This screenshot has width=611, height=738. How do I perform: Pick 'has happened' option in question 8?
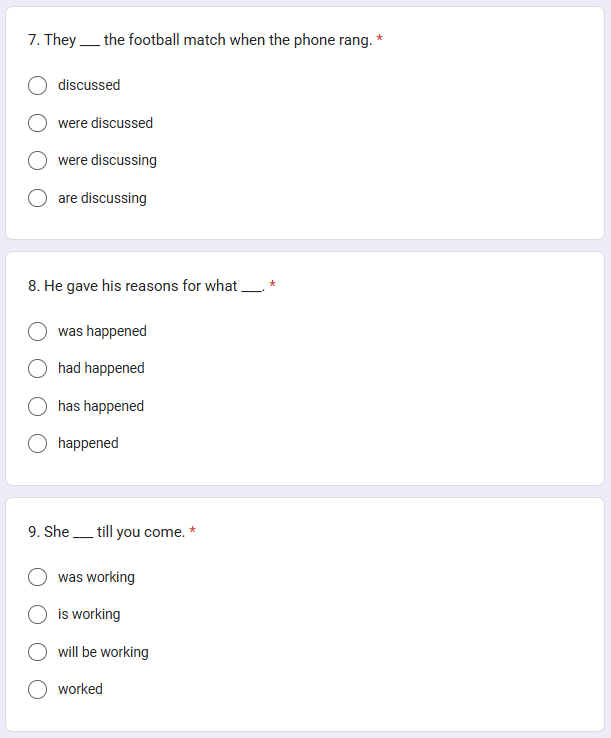click(38, 406)
